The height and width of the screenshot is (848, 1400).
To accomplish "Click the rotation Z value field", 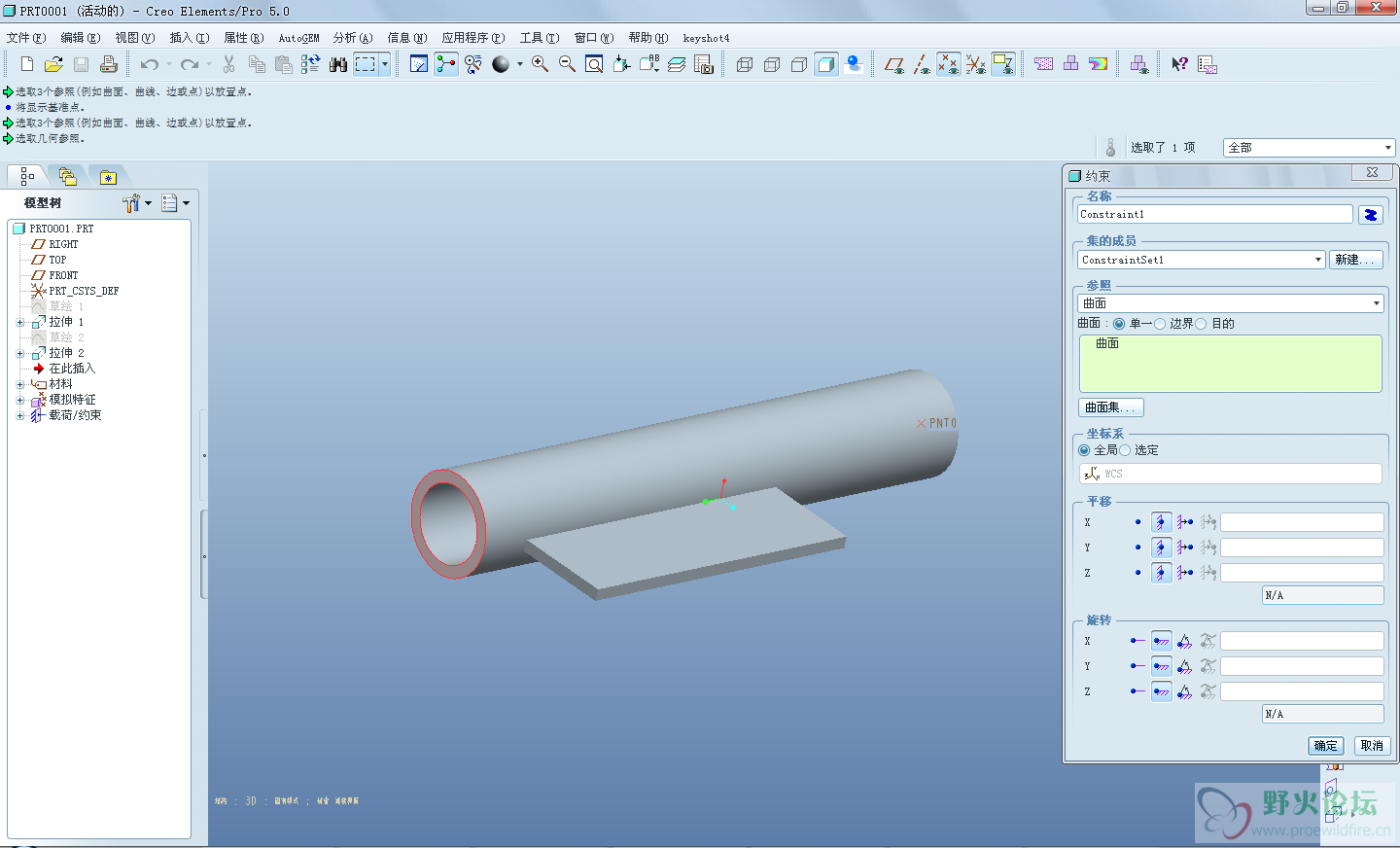I will coord(1302,691).
